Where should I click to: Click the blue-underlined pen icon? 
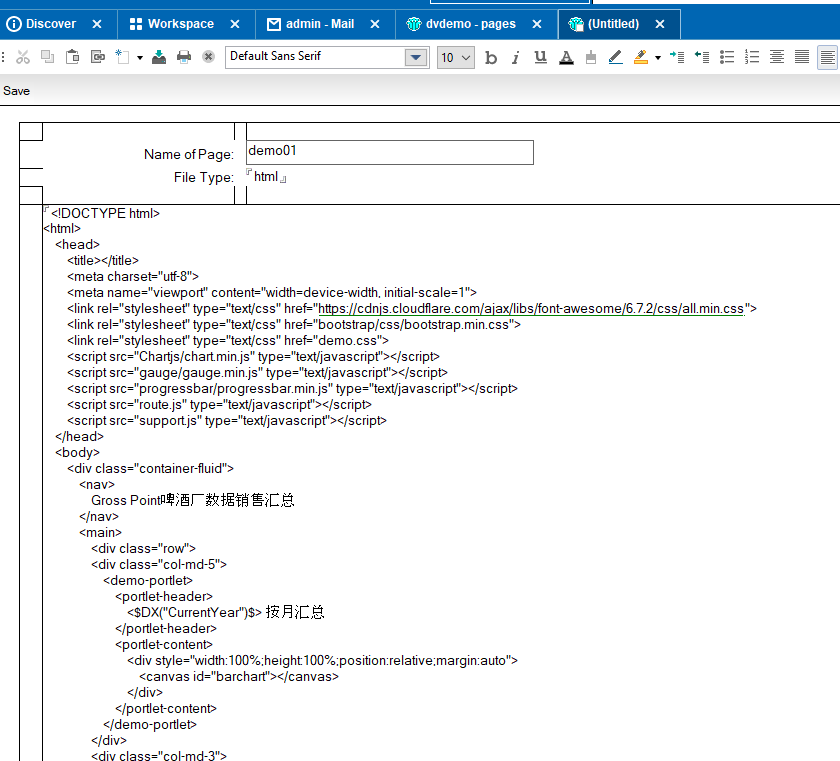[x=616, y=57]
